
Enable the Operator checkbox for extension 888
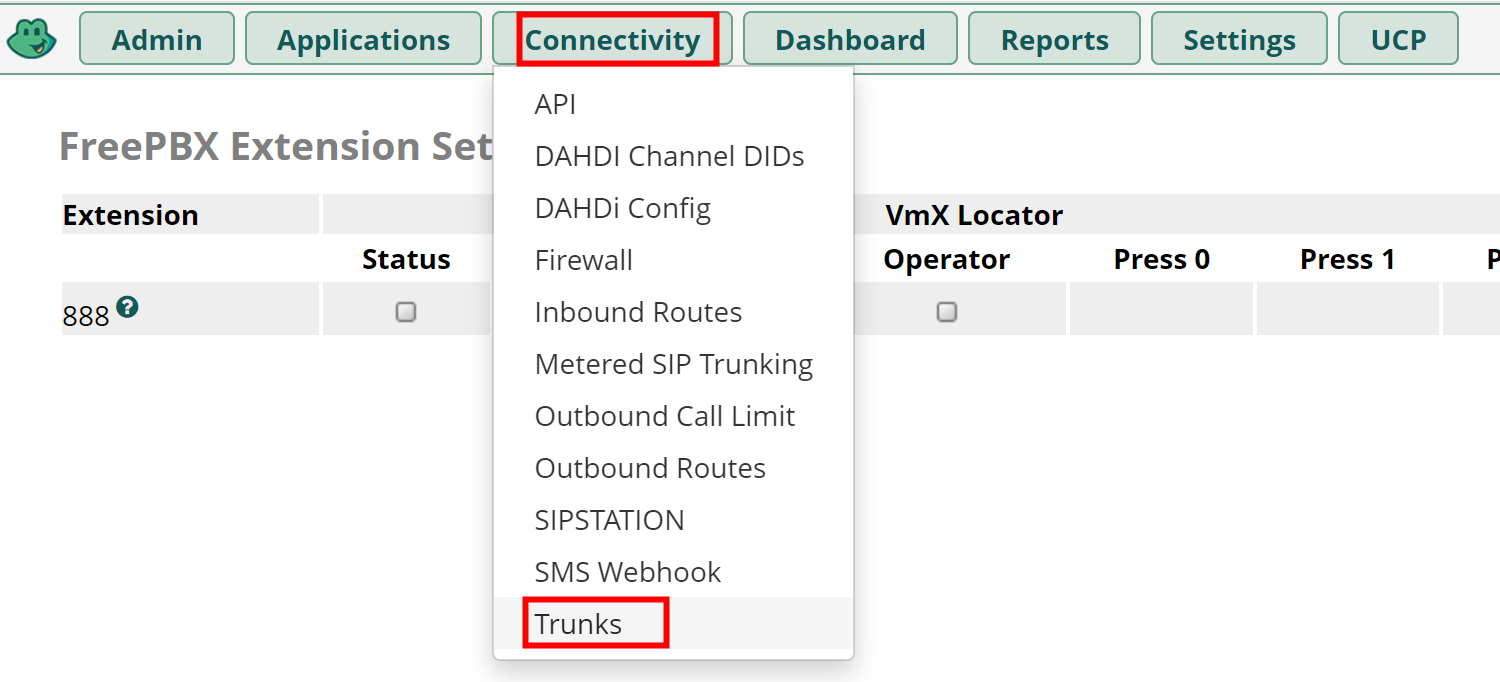[x=947, y=312]
